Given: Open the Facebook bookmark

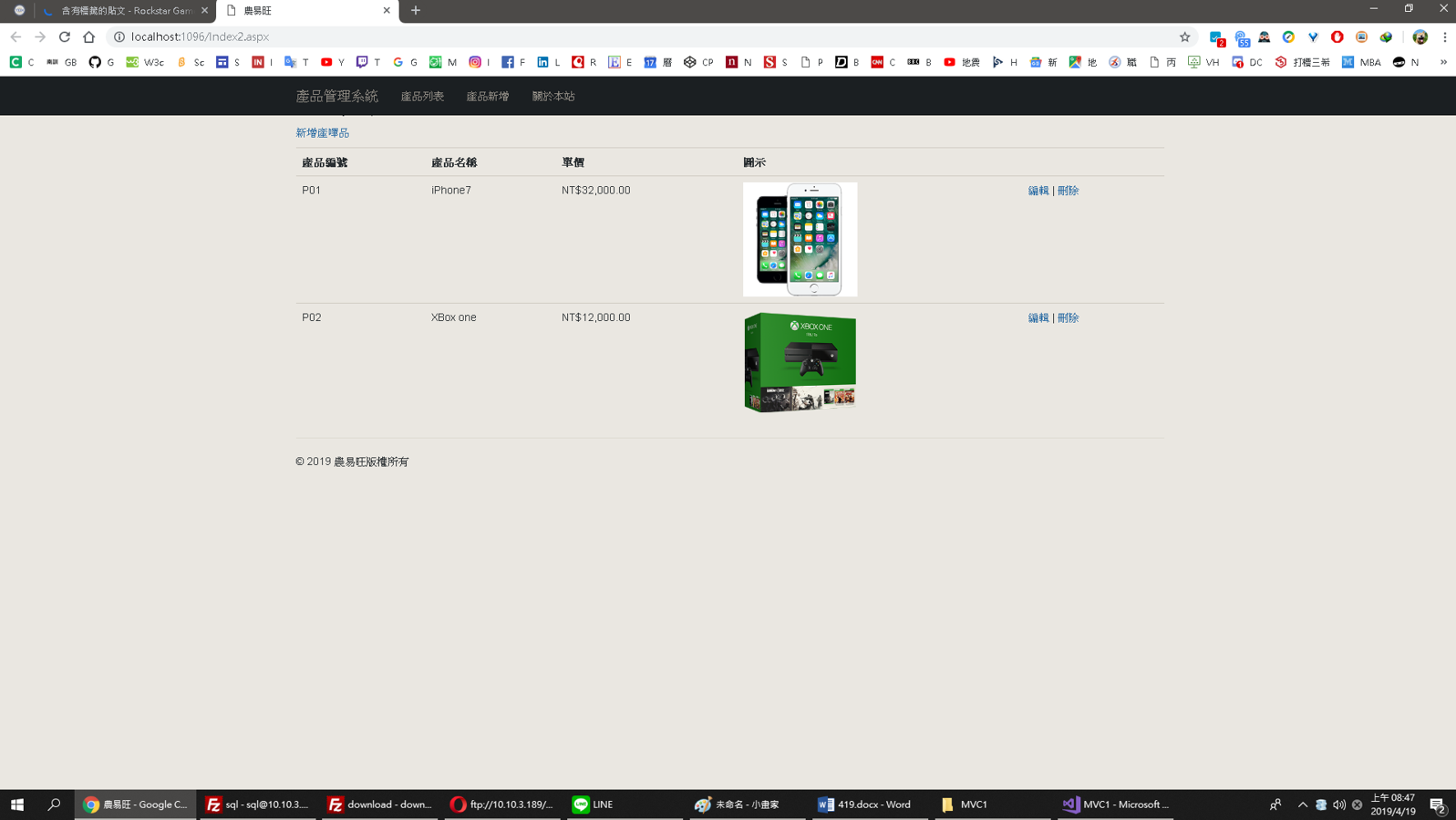Looking at the screenshot, I should click(513, 62).
